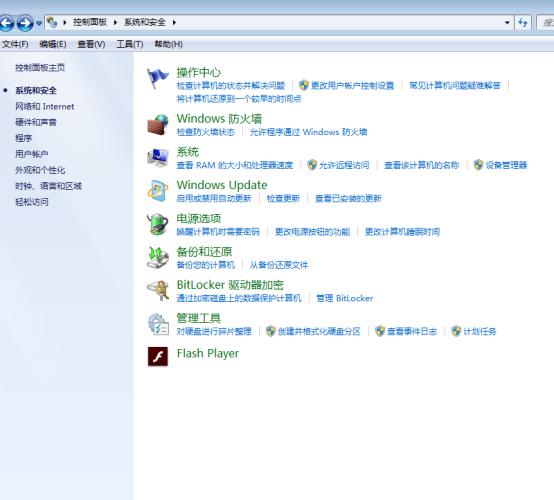Open the recent pages dropdown beside Forward
The height and width of the screenshot is (500, 554).
click(39, 23)
